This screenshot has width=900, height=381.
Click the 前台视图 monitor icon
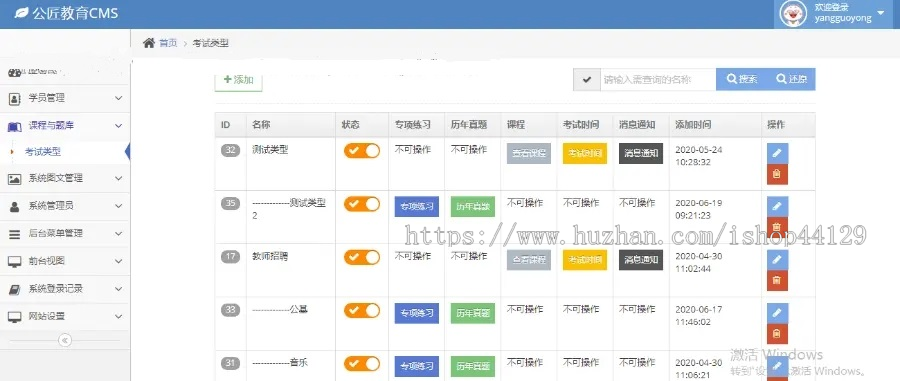tap(15, 262)
